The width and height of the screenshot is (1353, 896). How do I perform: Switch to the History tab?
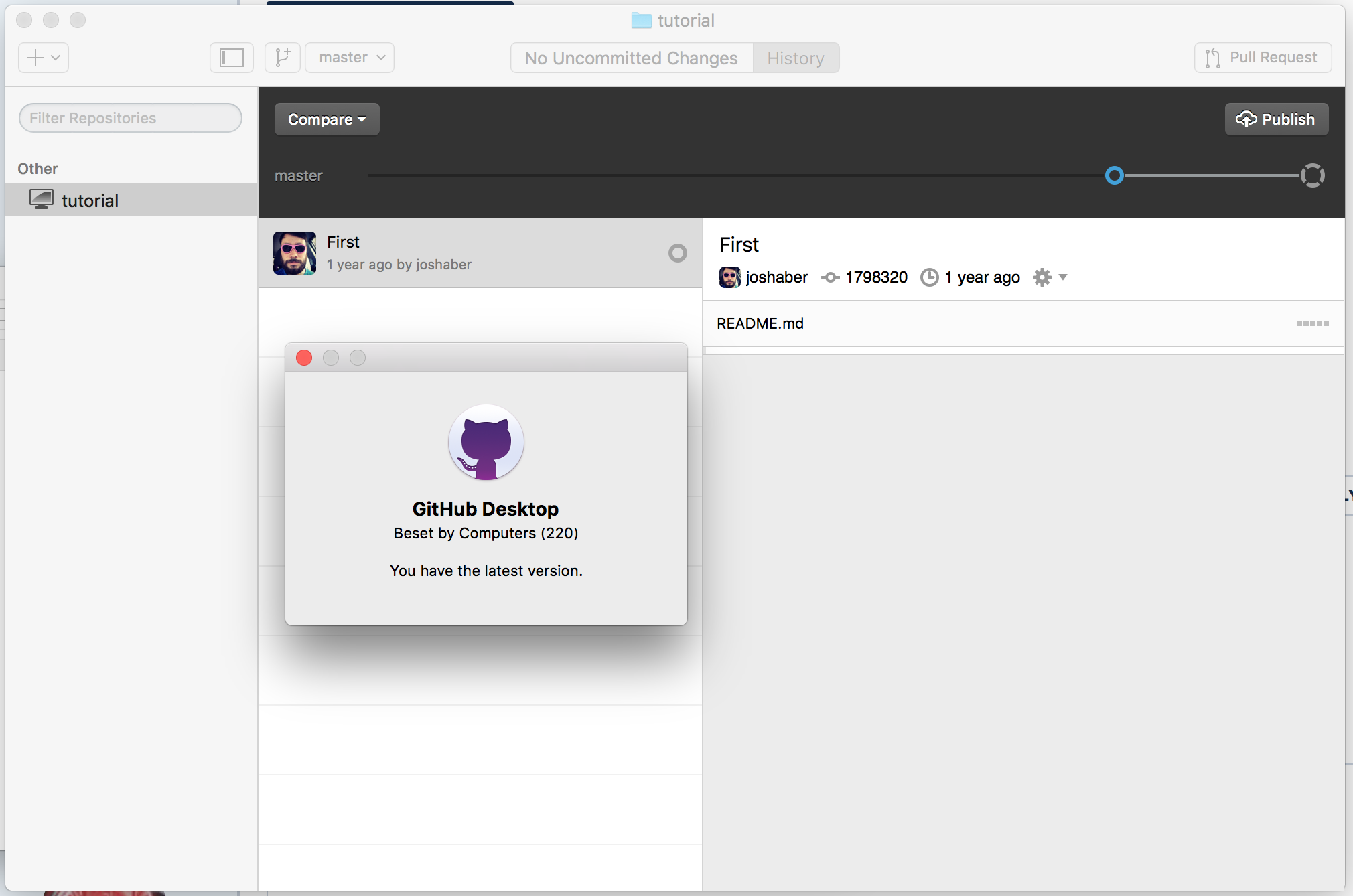pyautogui.click(x=796, y=58)
